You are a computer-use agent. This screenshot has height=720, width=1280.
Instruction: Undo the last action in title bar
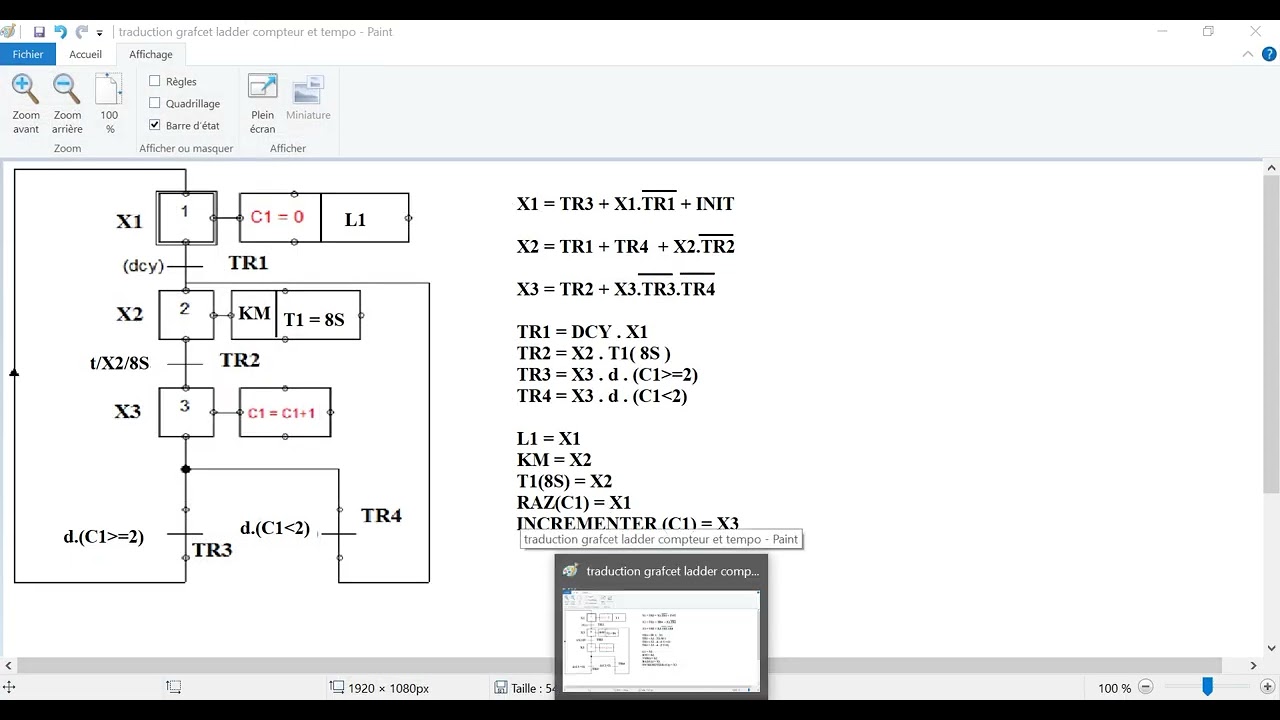point(60,32)
